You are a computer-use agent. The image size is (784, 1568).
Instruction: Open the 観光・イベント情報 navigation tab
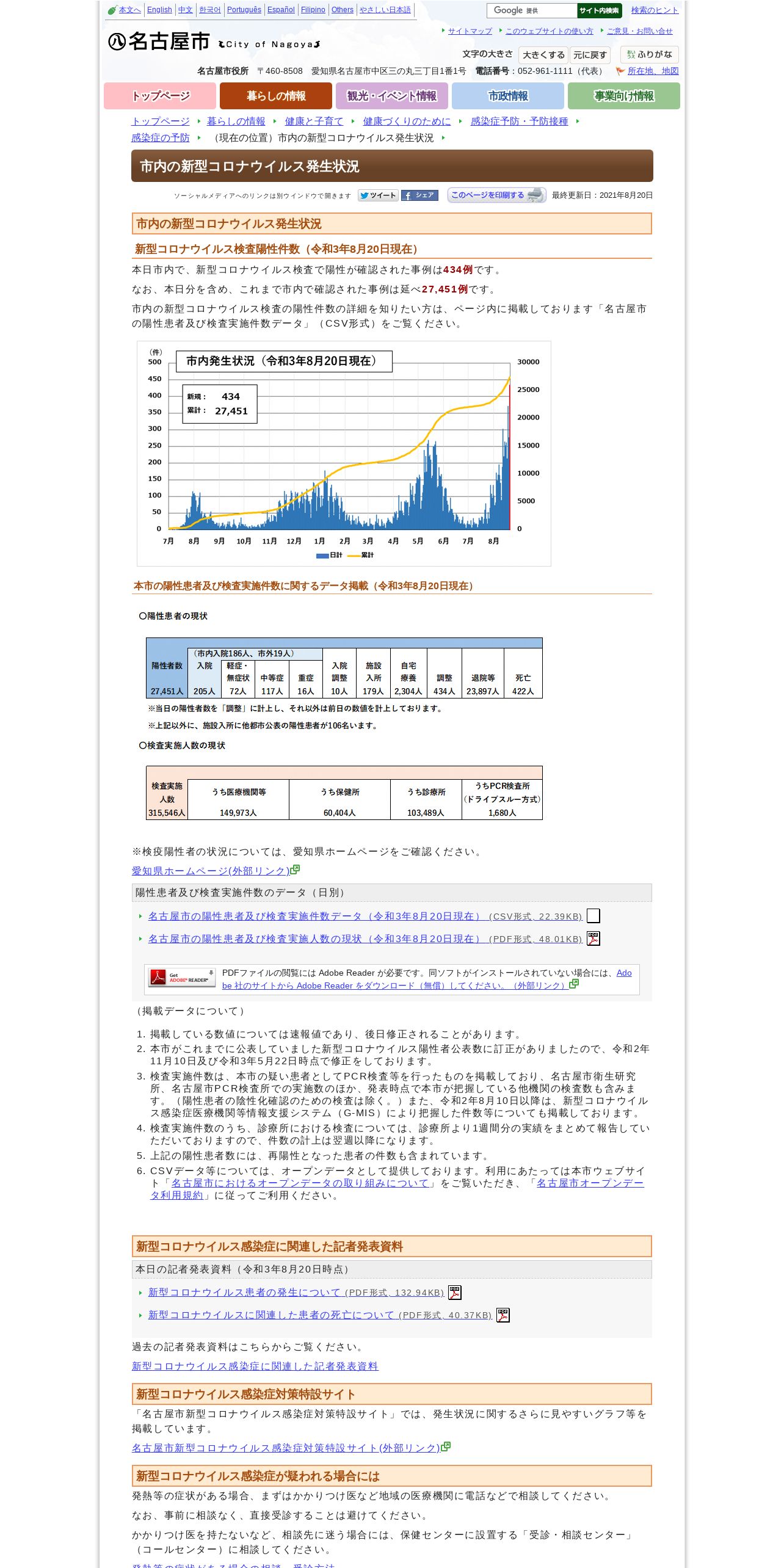click(392, 96)
